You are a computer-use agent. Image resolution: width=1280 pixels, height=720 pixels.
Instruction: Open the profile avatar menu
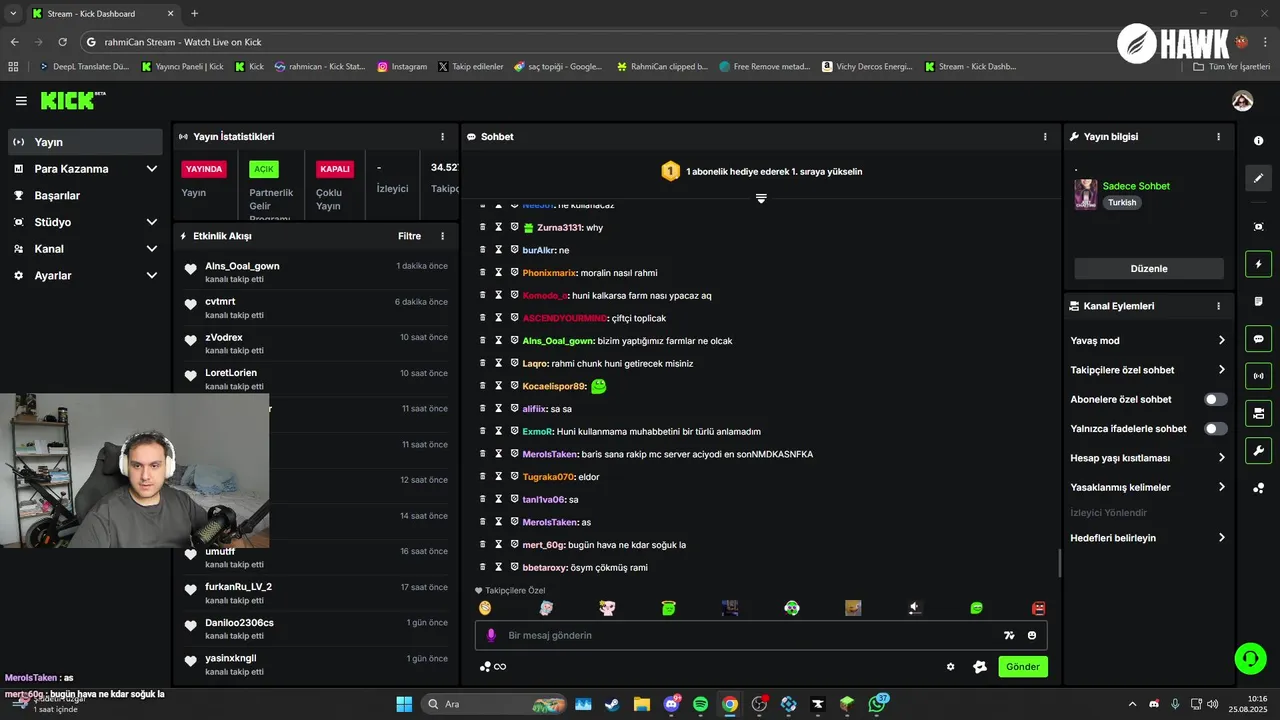coord(1242,101)
